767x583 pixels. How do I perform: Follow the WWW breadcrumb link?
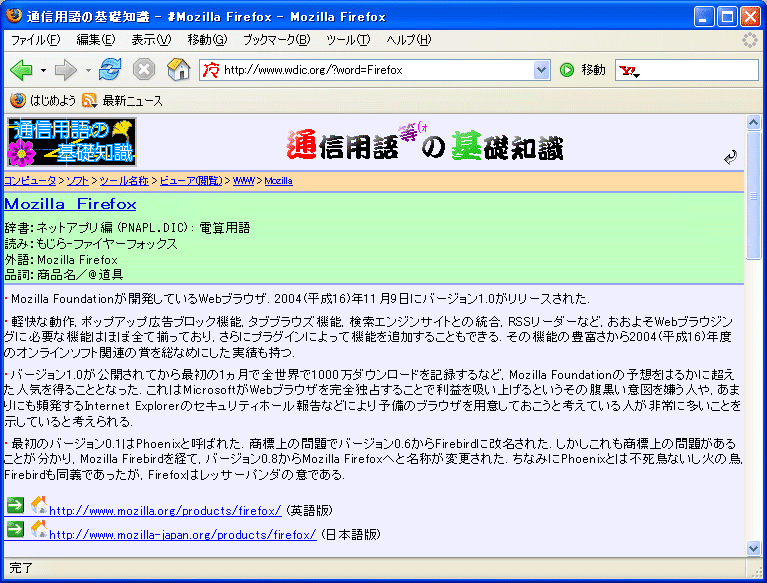244,180
